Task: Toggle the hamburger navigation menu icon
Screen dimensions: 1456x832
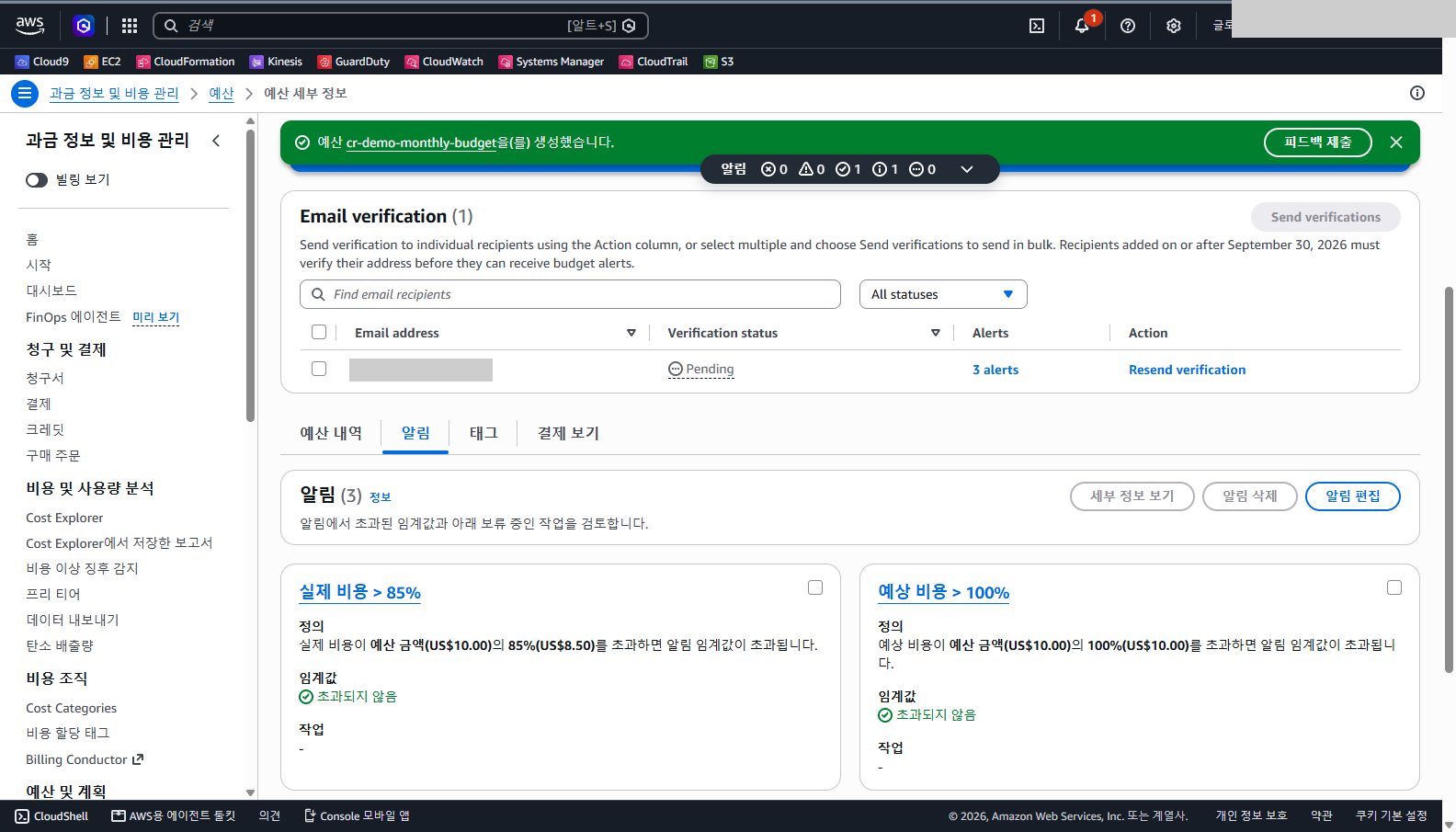Action: tap(25, 93)
